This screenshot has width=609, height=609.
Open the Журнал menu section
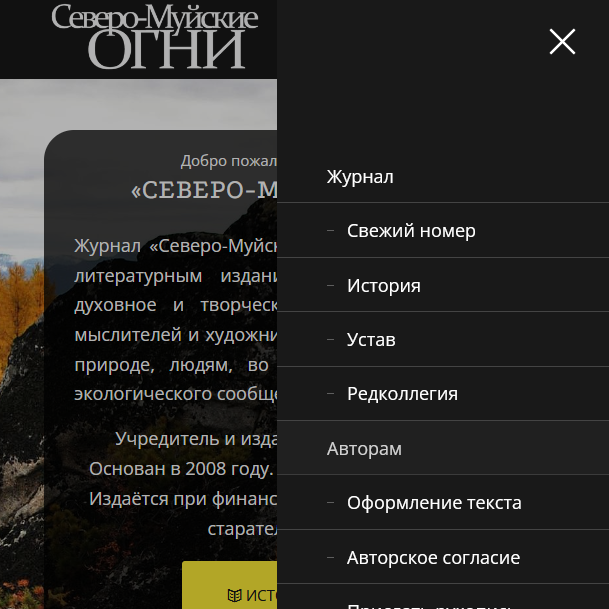point(443,177)
